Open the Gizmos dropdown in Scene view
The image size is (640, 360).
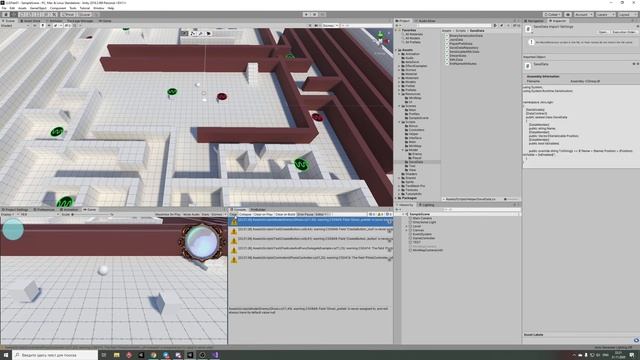[330, 26]
